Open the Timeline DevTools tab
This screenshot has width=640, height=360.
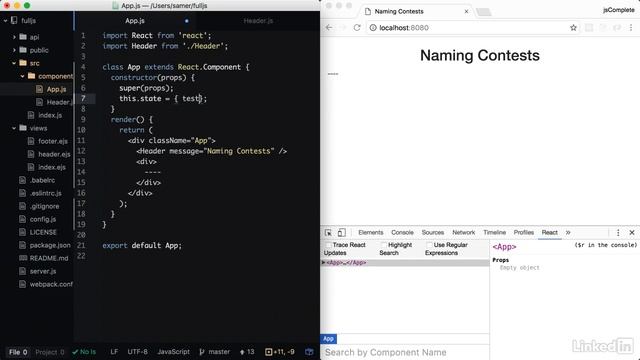tap(494, 232)
